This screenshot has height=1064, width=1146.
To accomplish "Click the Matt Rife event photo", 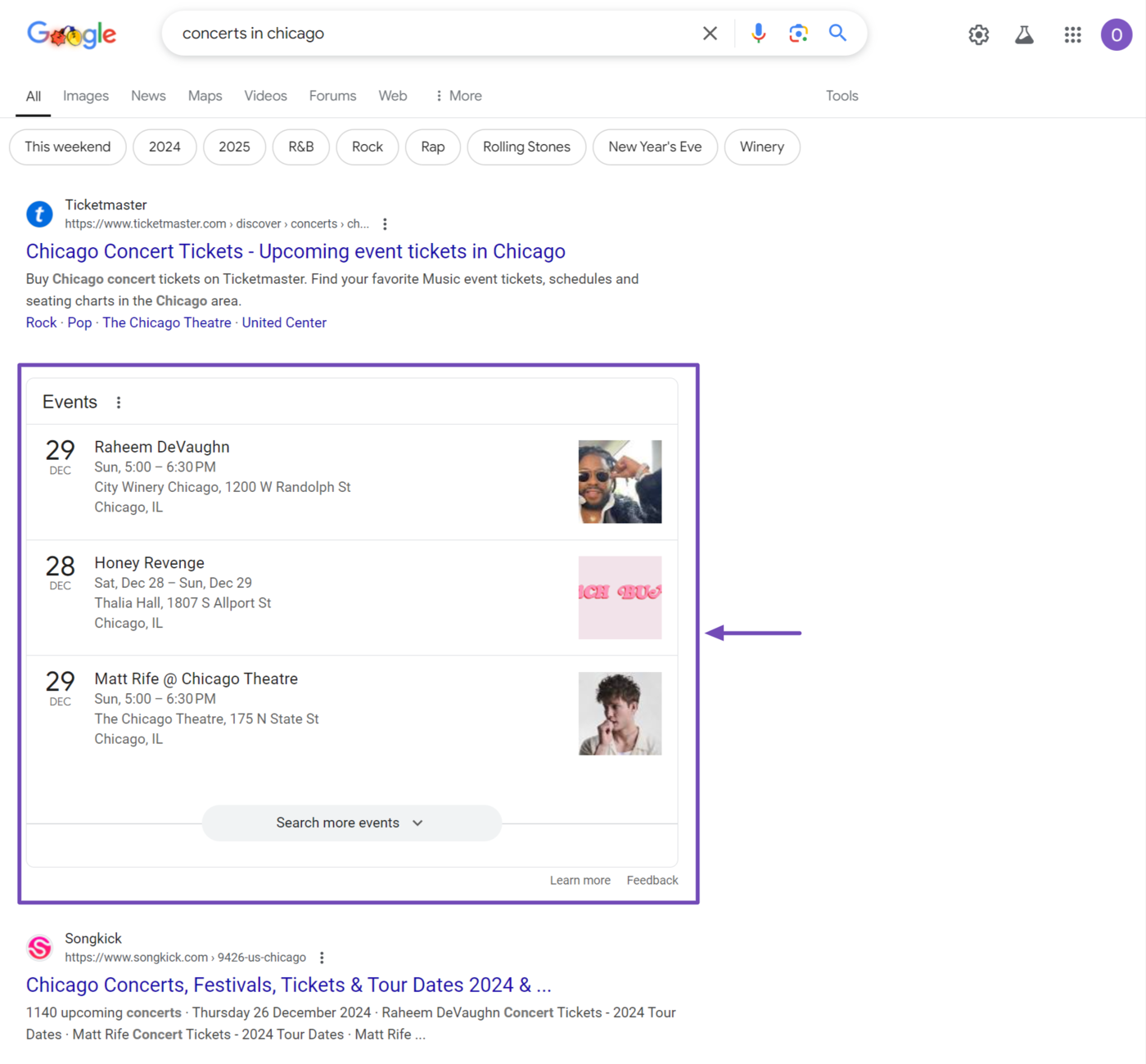I will point(620,714).
